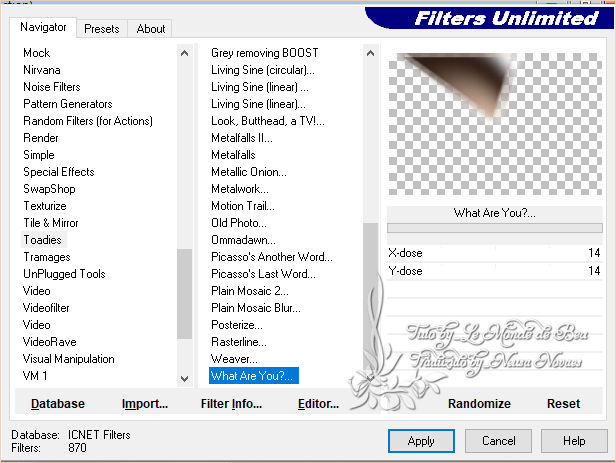Choose UnPlugged Tools category
The width and height of the screenshot is (616, 463).
[x=64, y=274]
